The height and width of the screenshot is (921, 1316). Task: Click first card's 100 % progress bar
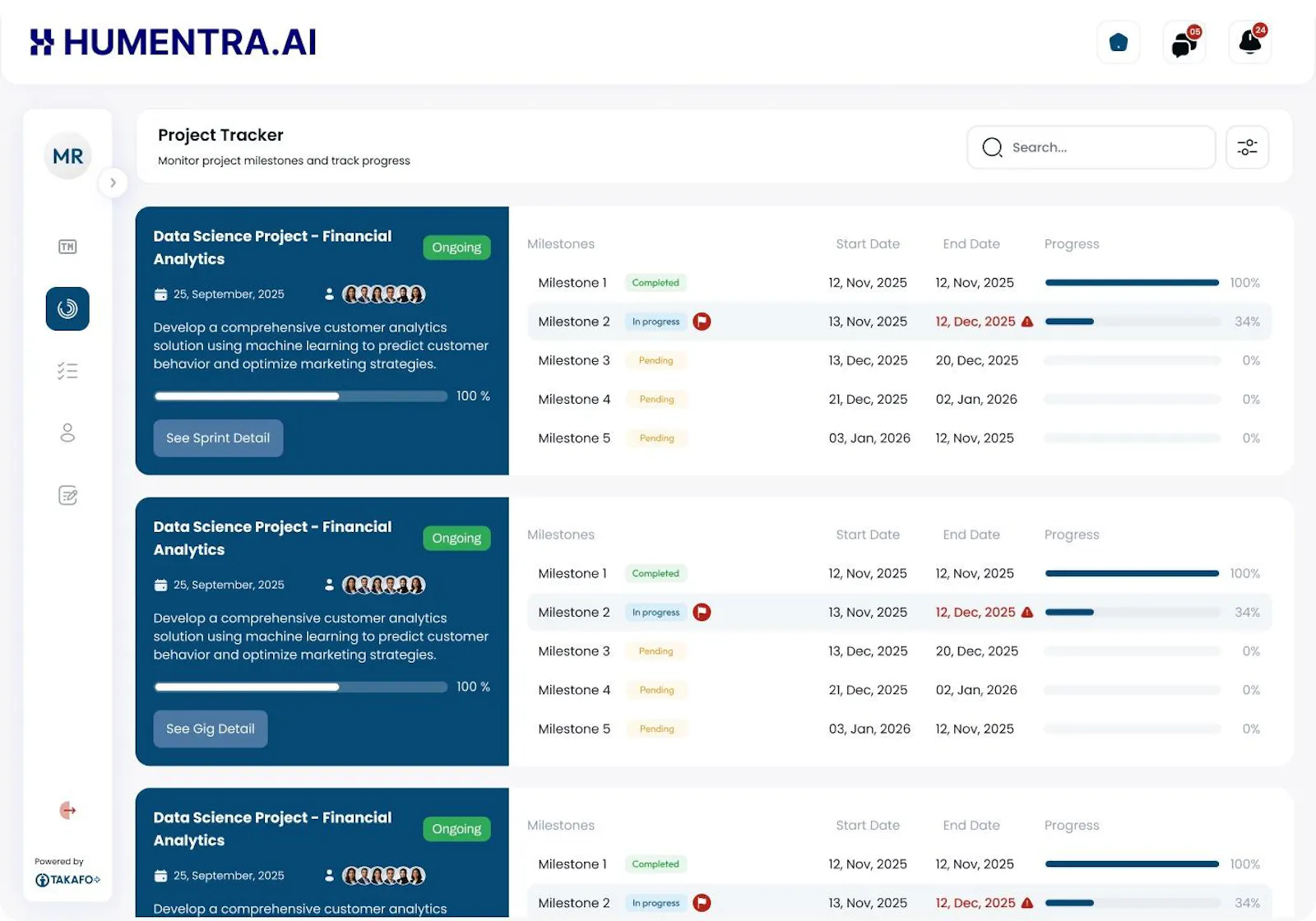point(301,396)
